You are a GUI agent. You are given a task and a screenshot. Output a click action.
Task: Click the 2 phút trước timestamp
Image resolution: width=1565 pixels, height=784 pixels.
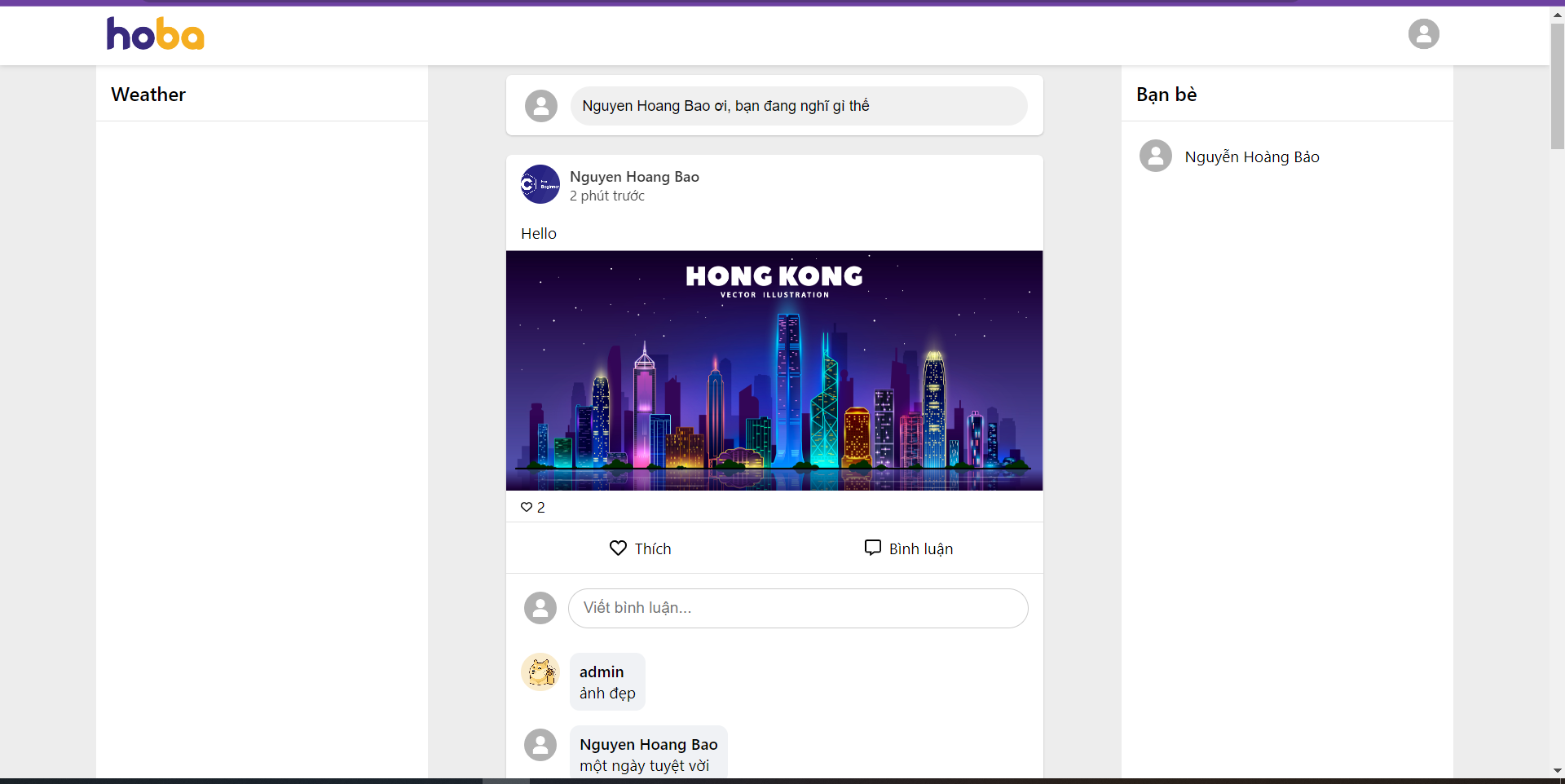pos(606,196)
